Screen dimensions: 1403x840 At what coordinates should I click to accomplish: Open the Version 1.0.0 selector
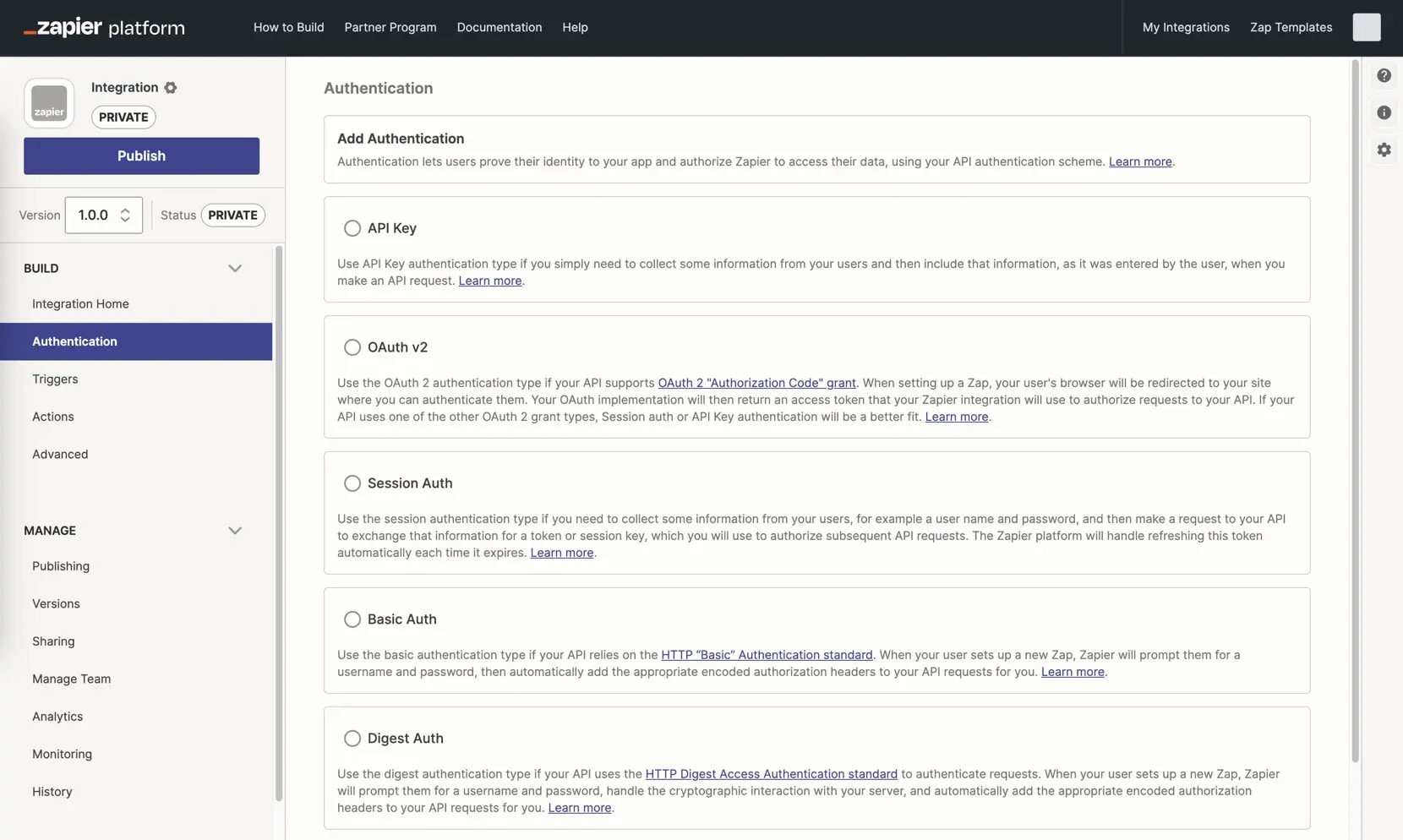tap(104, 215)
